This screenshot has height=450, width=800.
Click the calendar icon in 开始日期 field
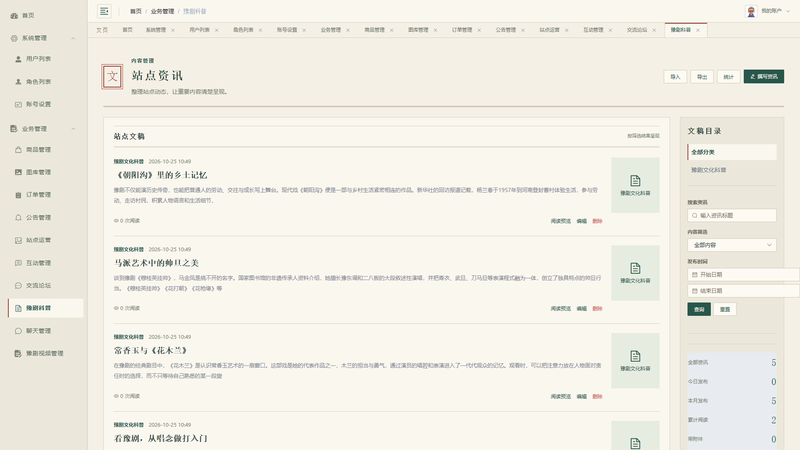pyautogui.click(x=694, y=274)
